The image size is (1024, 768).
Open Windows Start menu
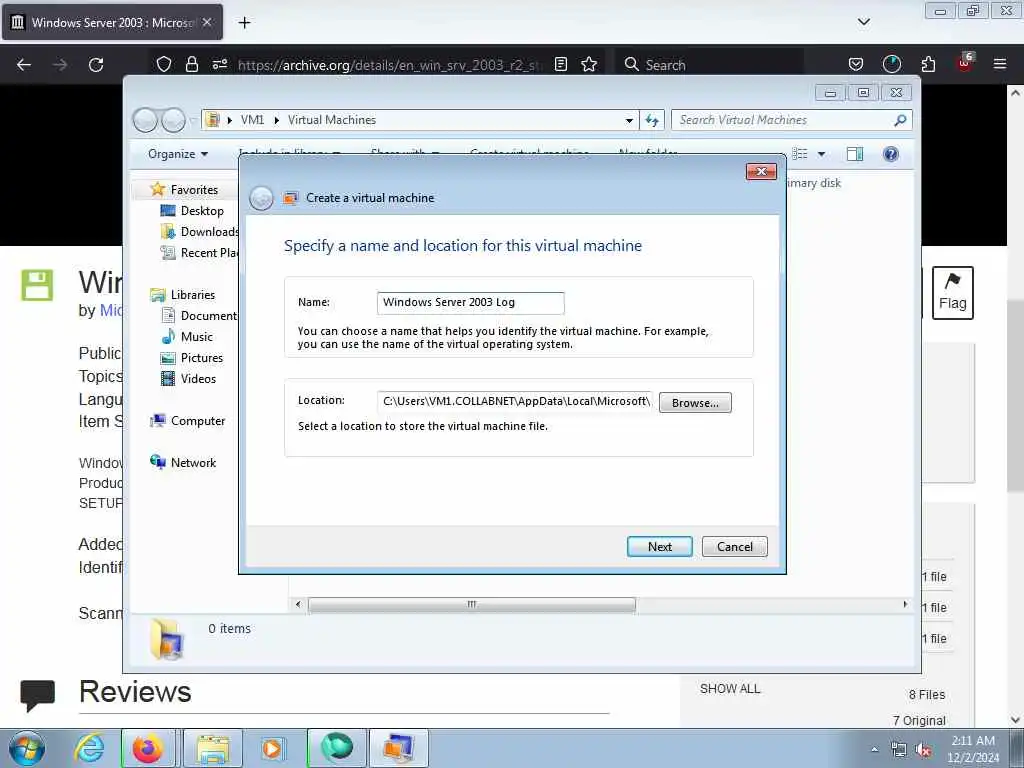point(27,748)
